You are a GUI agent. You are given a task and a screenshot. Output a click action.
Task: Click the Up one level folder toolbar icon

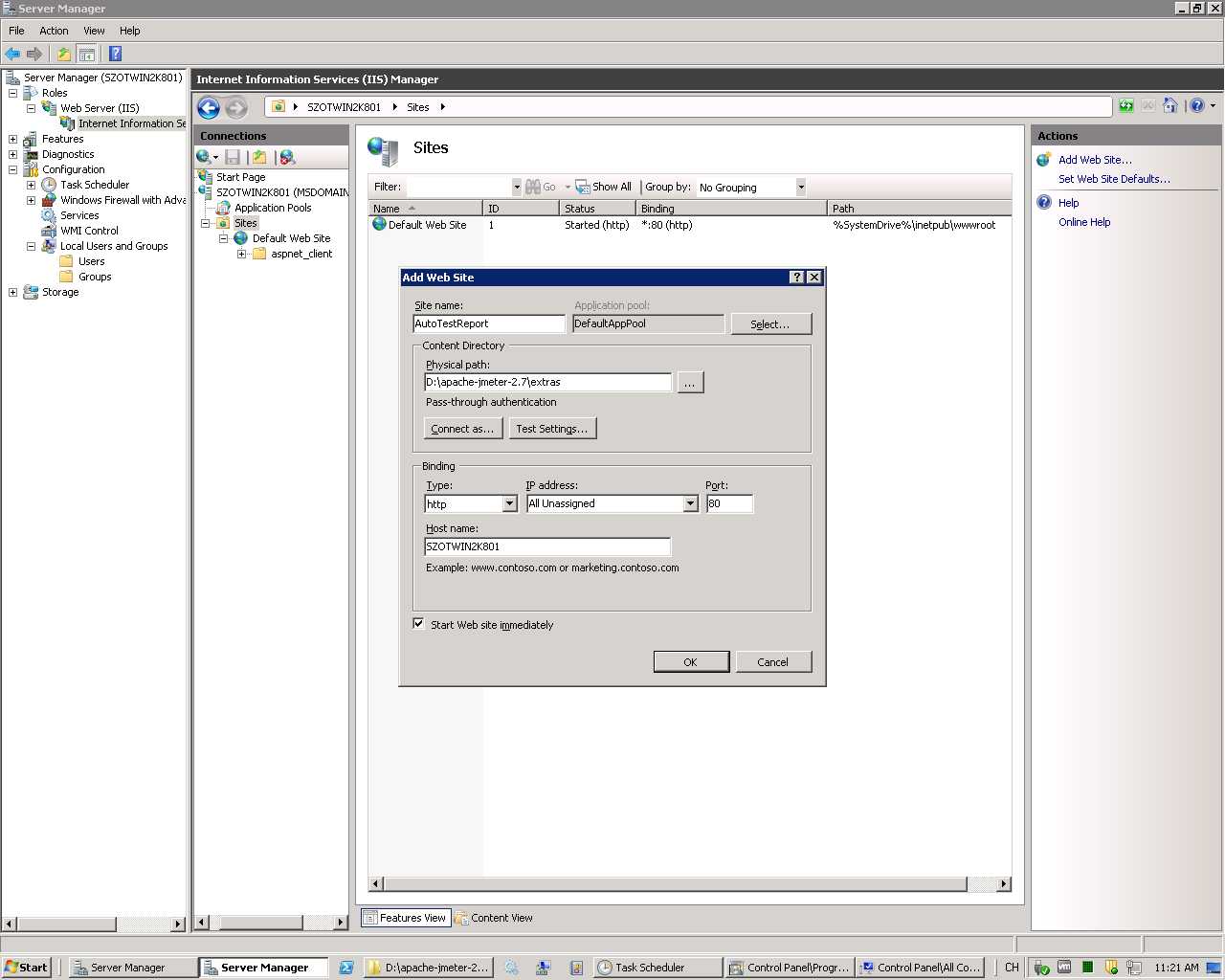coord(64,54)
